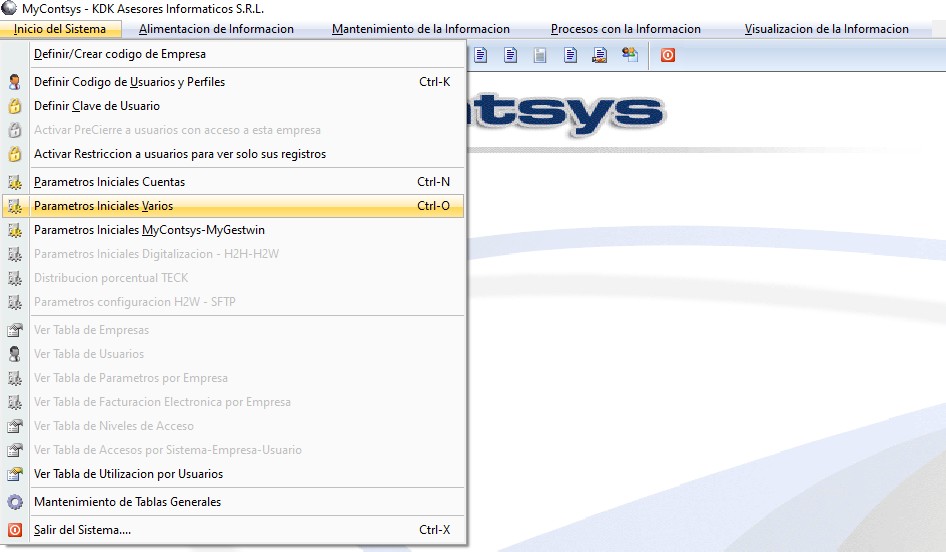Open the Procesos con la Informacion menu
The height and width of the screenshot is (552, 946).
[x=625, y=29]
